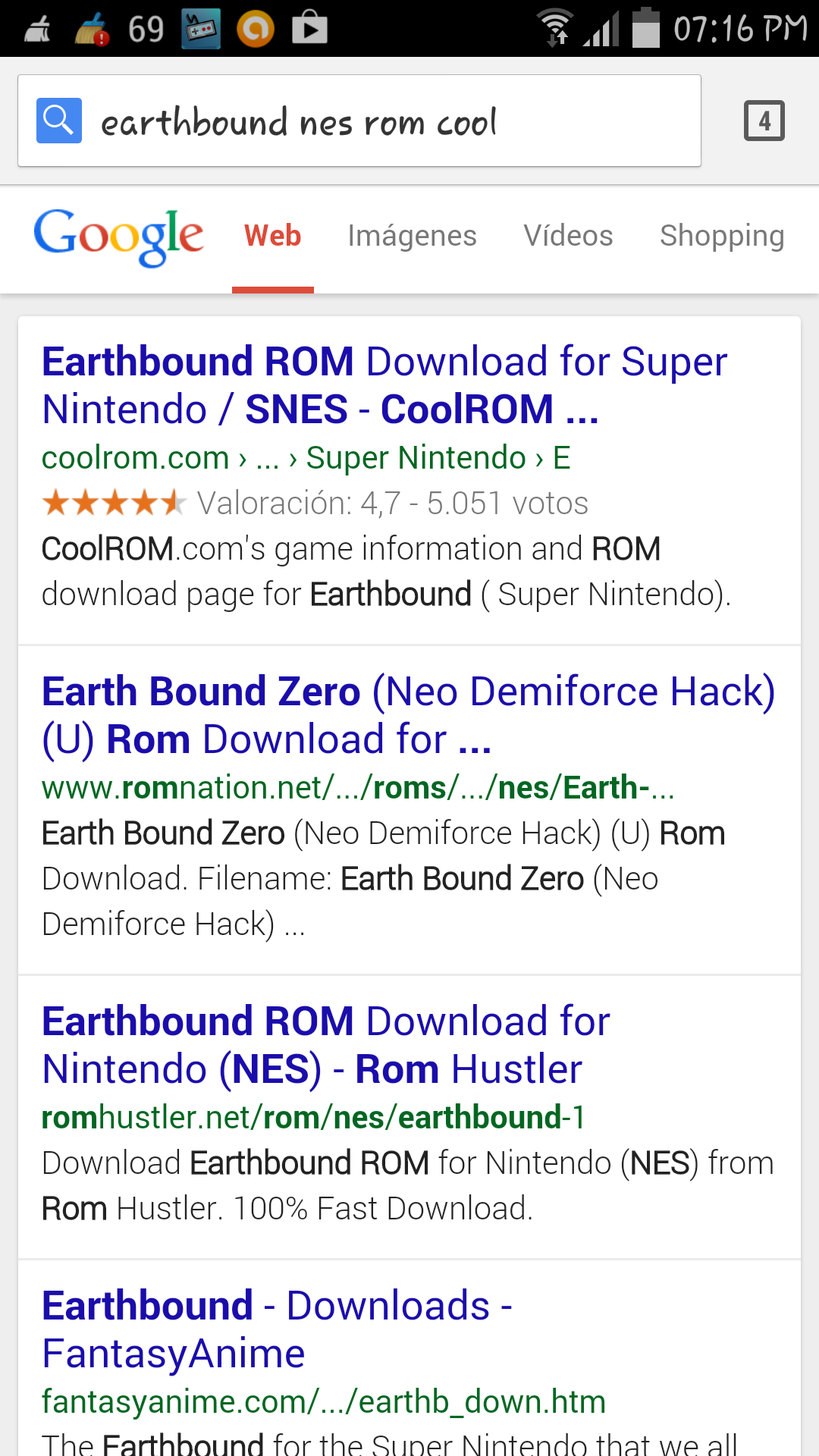Tap the cleaner app notification icon
This screenshot has height=1456, width=819.
click(x=92, y=30)
